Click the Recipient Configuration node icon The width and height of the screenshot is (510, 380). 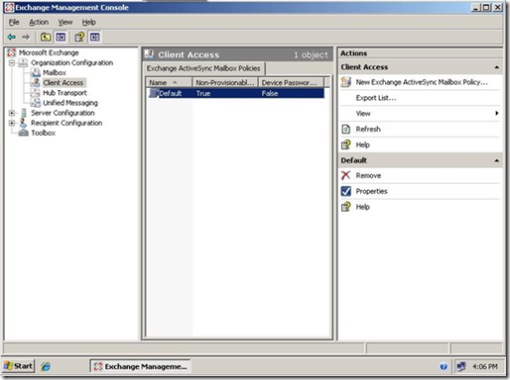point(23,123)
